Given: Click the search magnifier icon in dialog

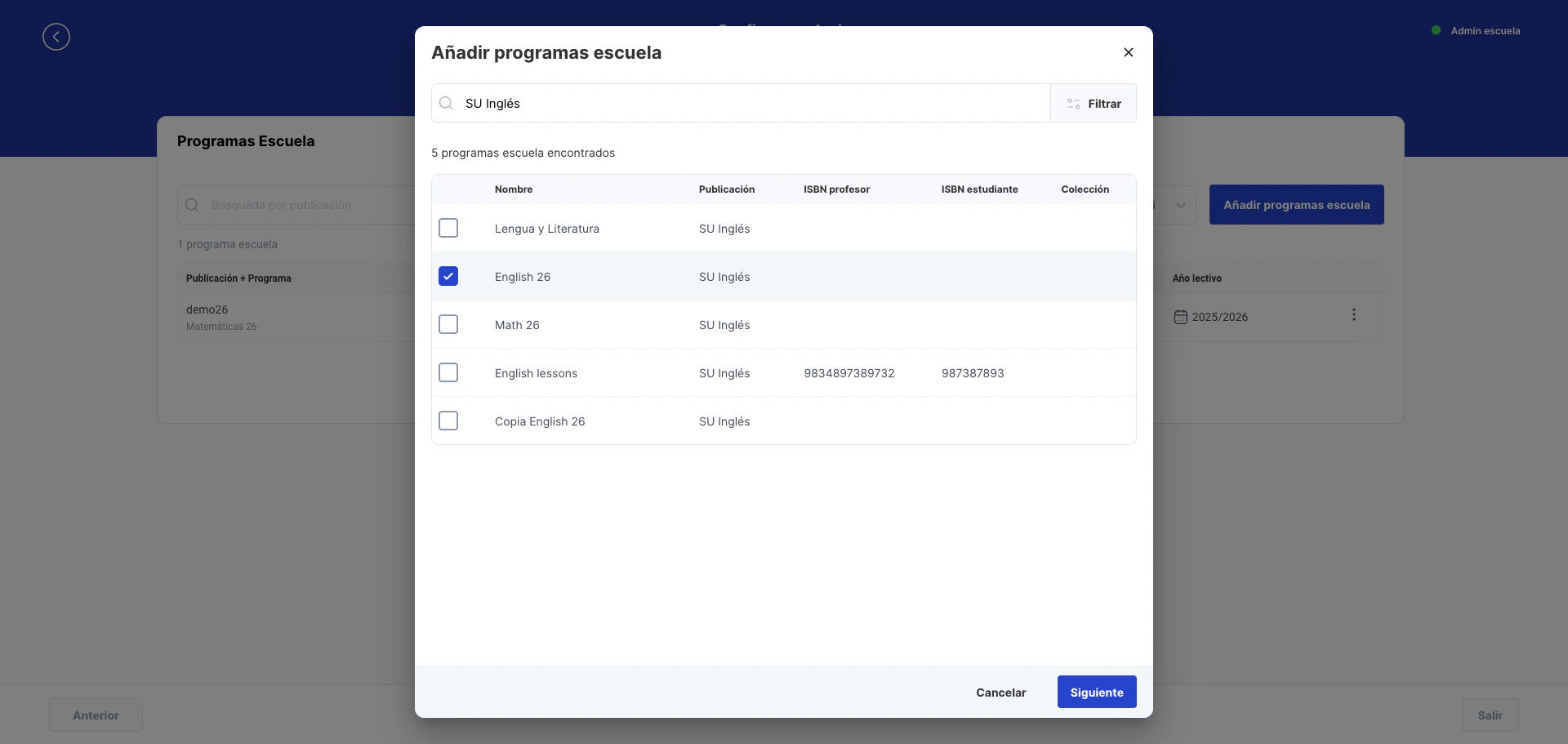Looking at the screenshot, I should coord(446,103).
